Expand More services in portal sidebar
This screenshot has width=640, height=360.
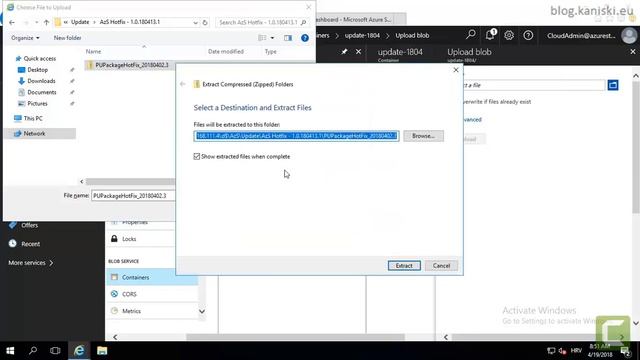point(31,263)
